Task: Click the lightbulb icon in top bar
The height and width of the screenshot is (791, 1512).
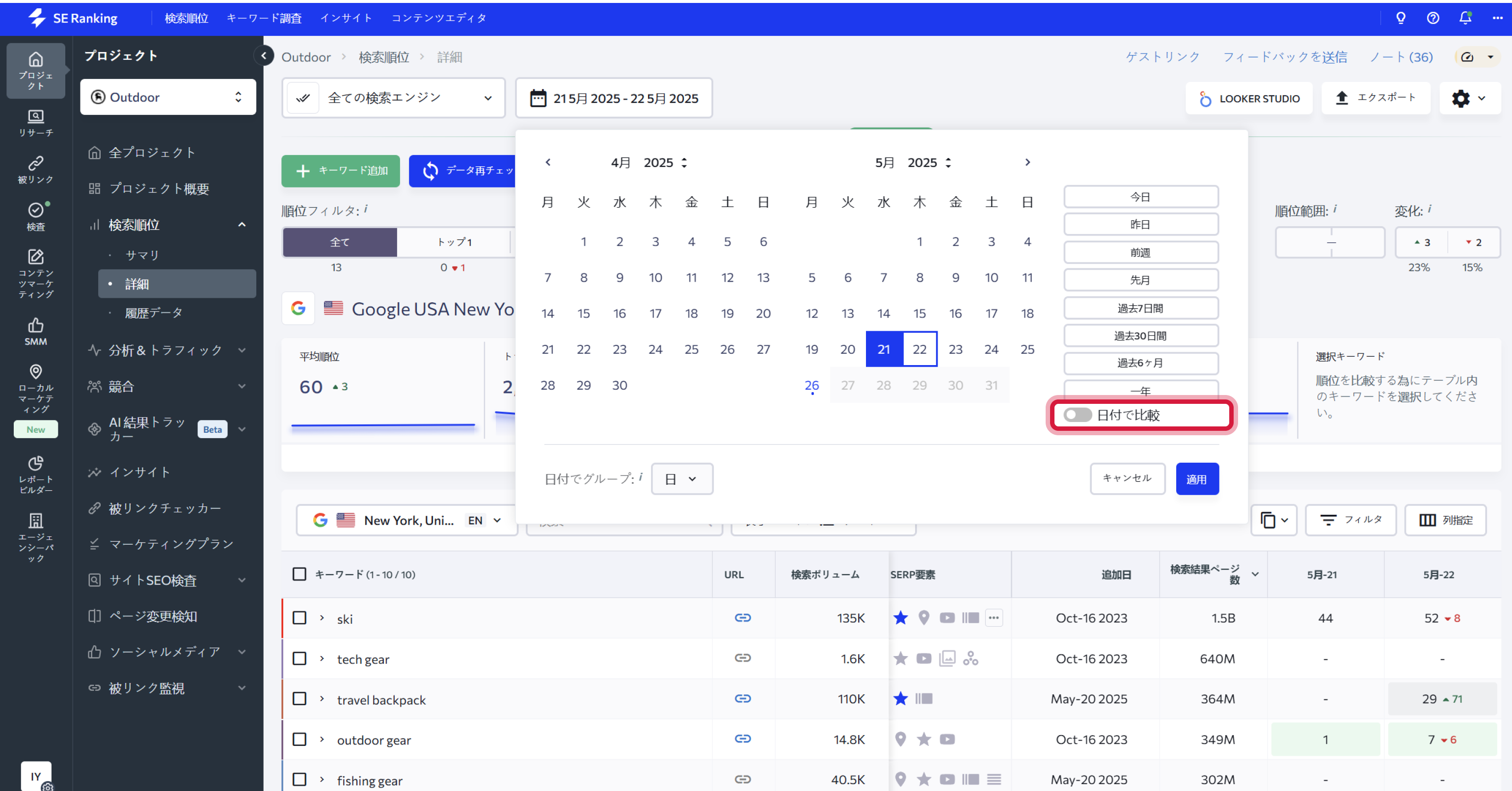Action: point(1401,18)
